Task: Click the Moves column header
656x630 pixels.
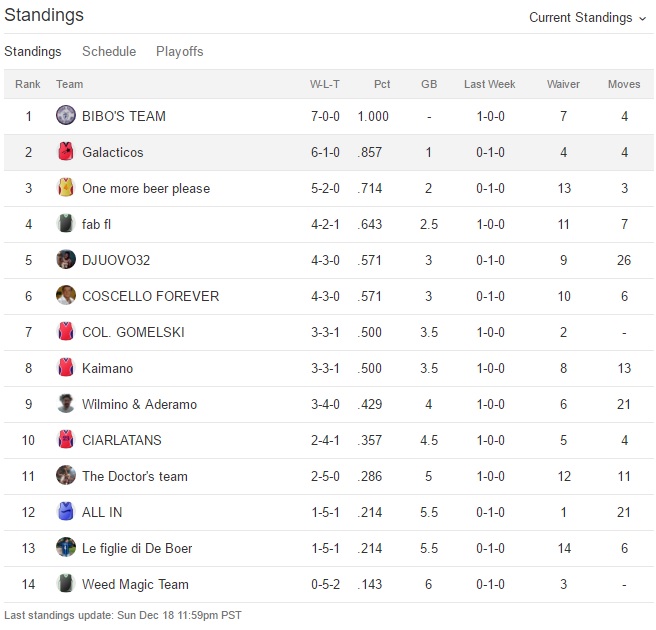Action: pos(624,84)
